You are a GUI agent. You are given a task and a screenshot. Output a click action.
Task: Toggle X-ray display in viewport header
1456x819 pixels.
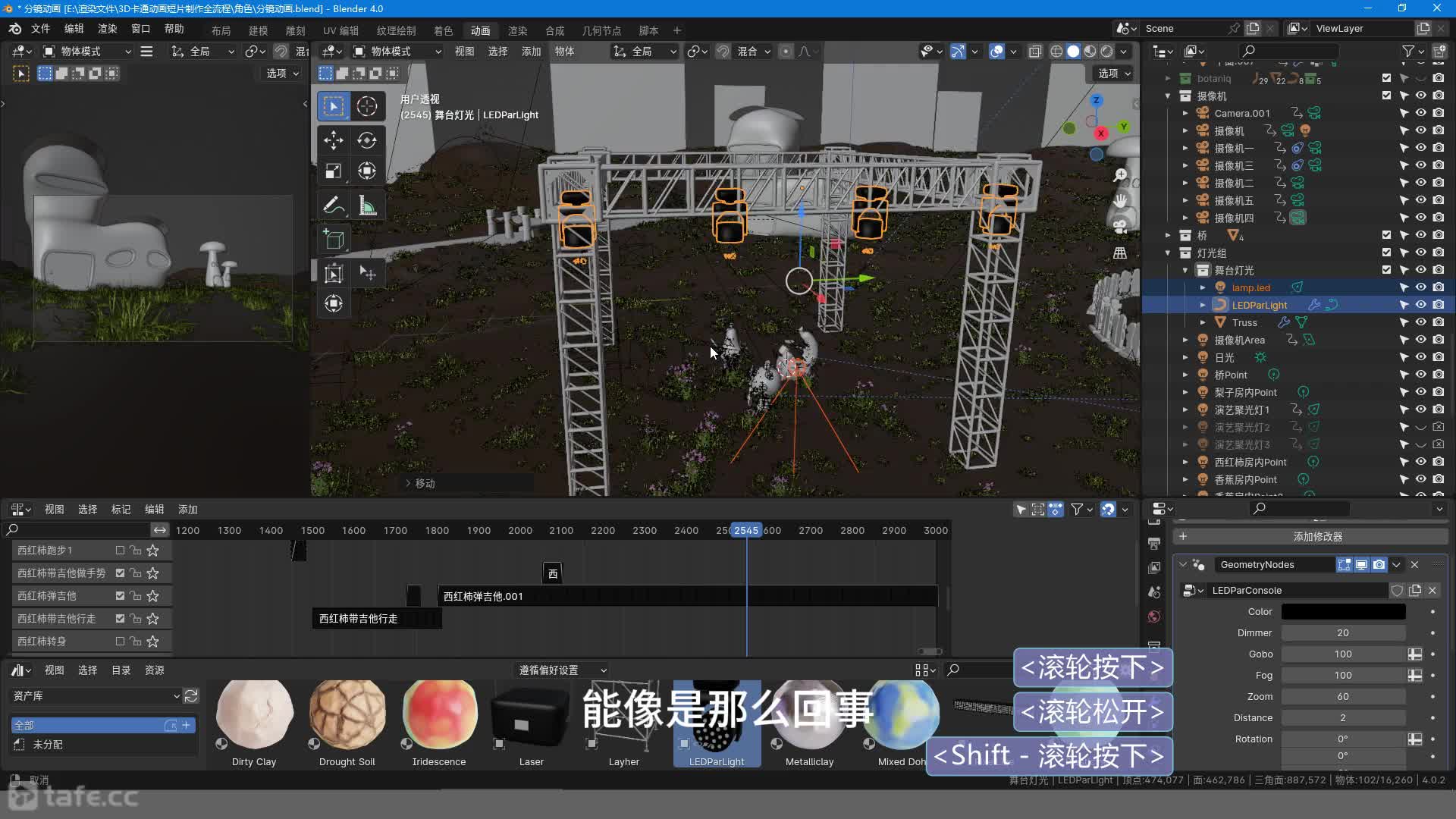(1035, 52)
